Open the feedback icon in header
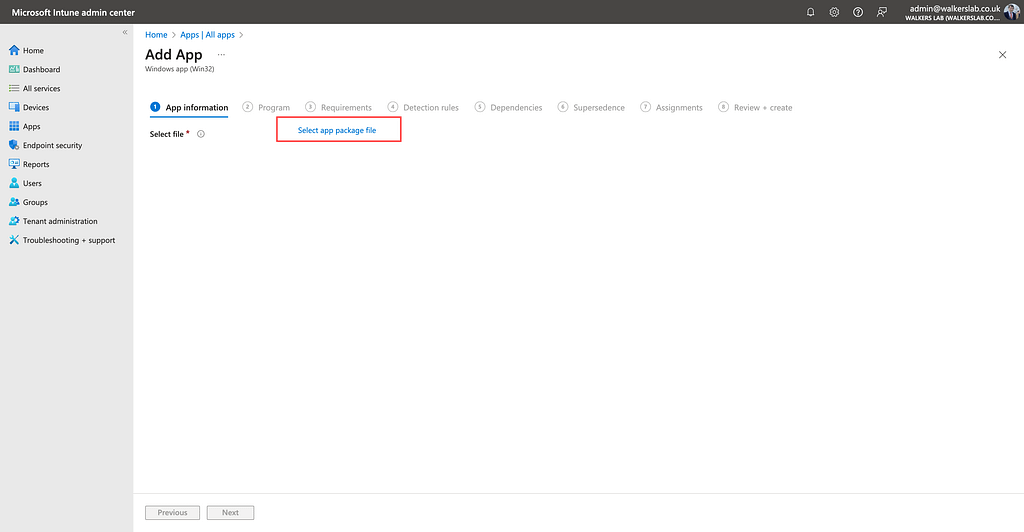 [881, 12]
